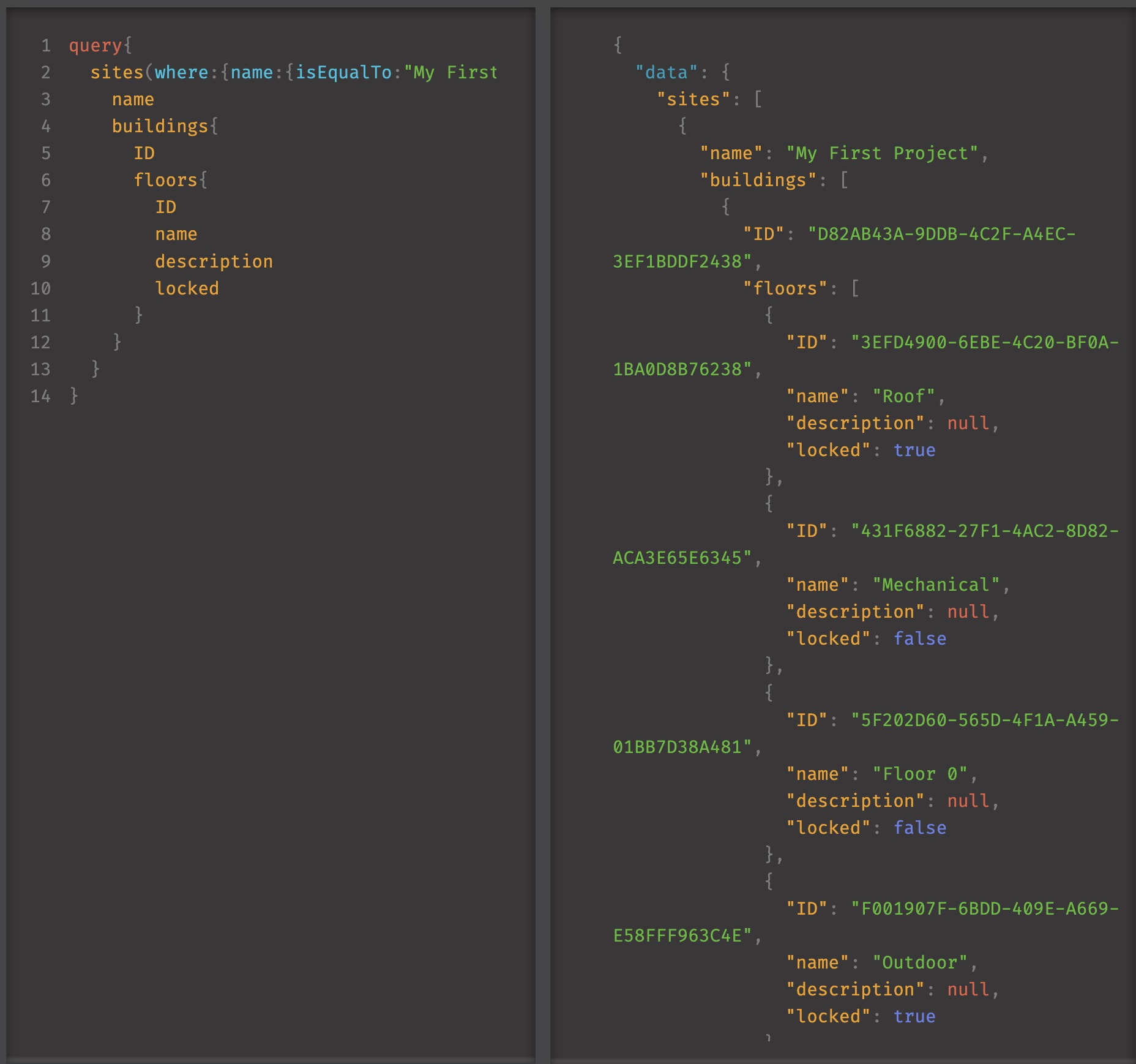Click 'name' field on query line 3
Viewport: 1136px width, 1064px height.
pyautogui.click(x=133, y=99)
